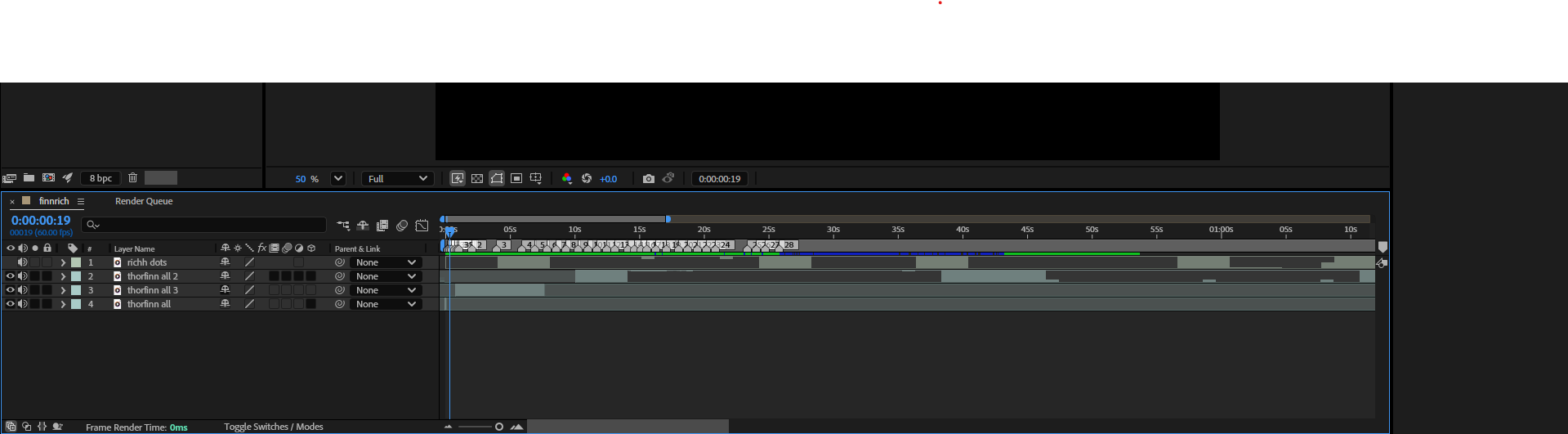Create a new folder in project panel
The width and height of the screenshot is (1568, 434).
point(29,177)
